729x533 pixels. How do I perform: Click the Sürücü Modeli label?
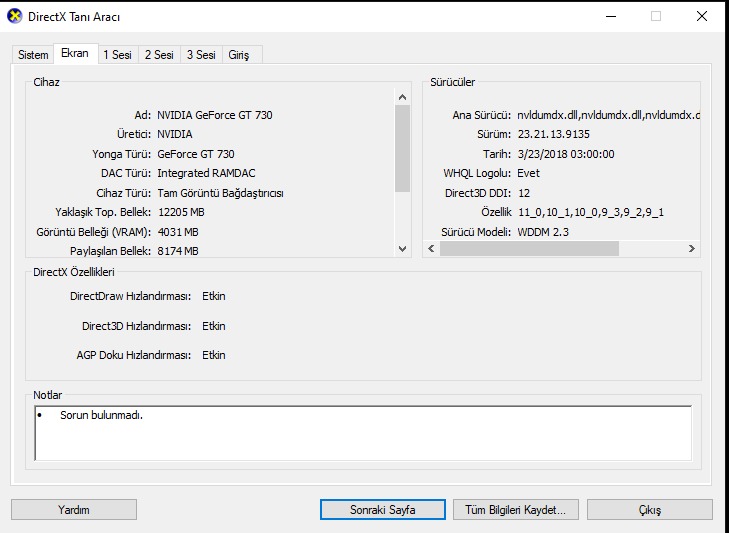(476, 232)
